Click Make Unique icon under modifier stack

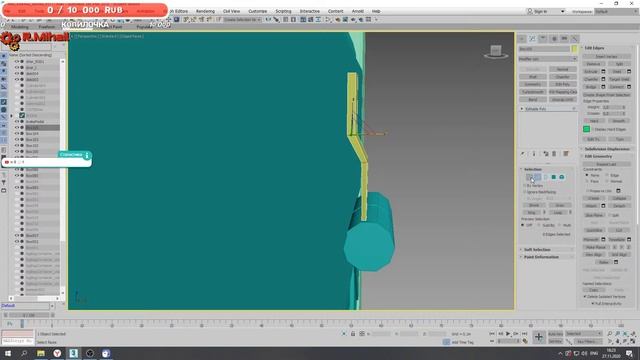546,154
